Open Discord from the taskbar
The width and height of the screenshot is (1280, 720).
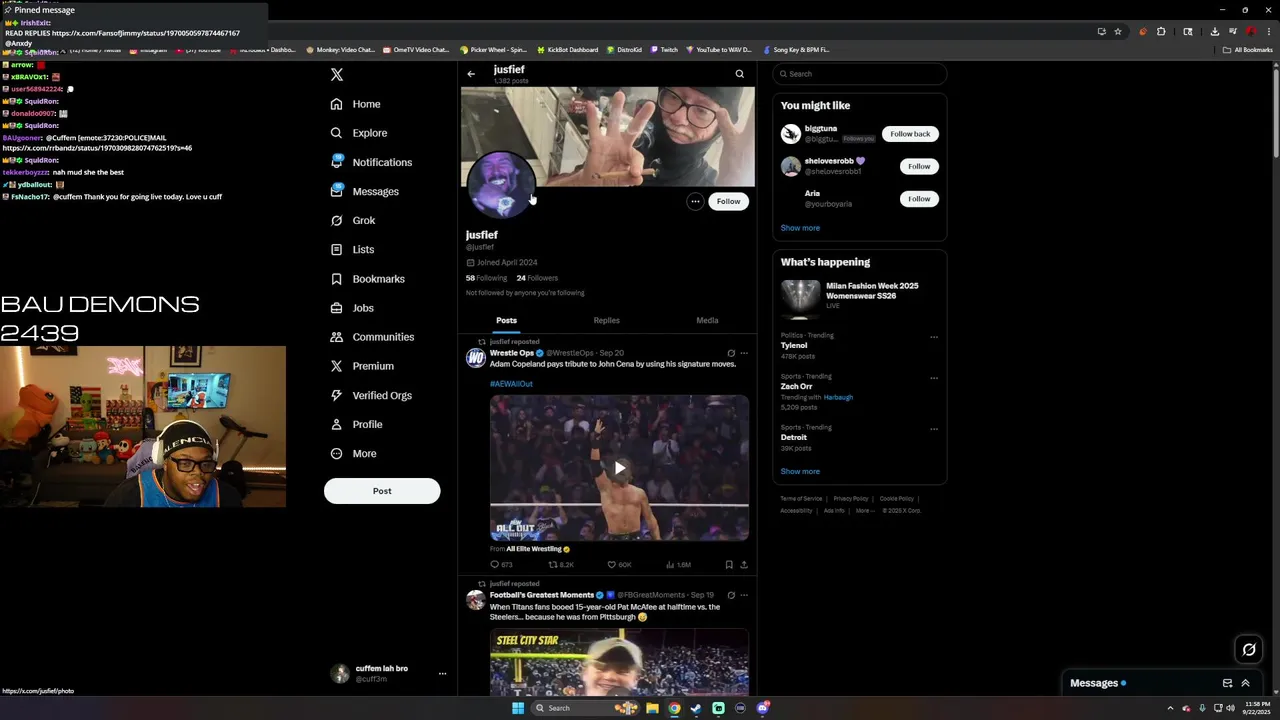tap(763, 708)
